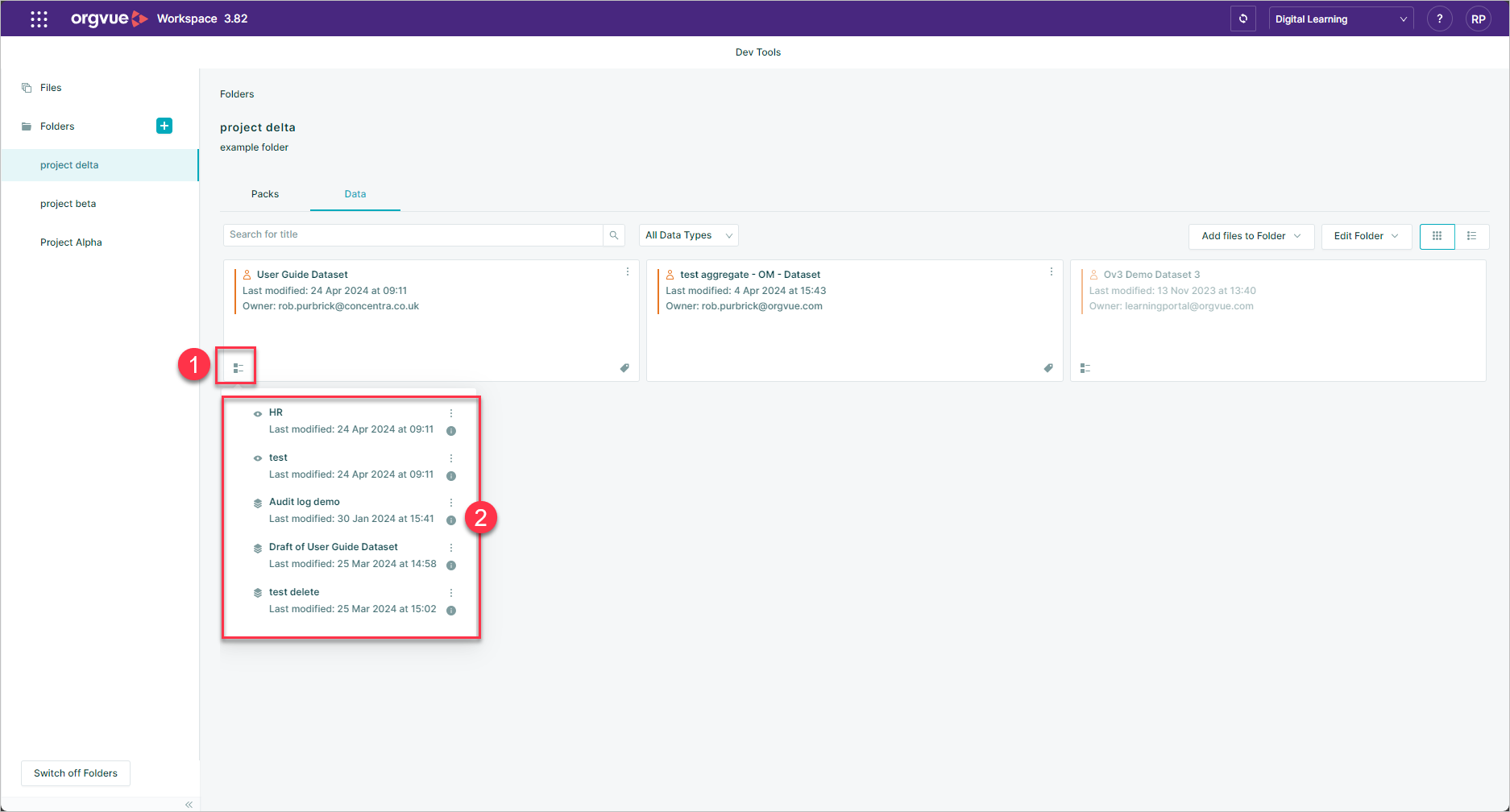Viewport: 1510px width, 812px height.
Task: Open the help question mark icon
Action: pos(1439,19)
